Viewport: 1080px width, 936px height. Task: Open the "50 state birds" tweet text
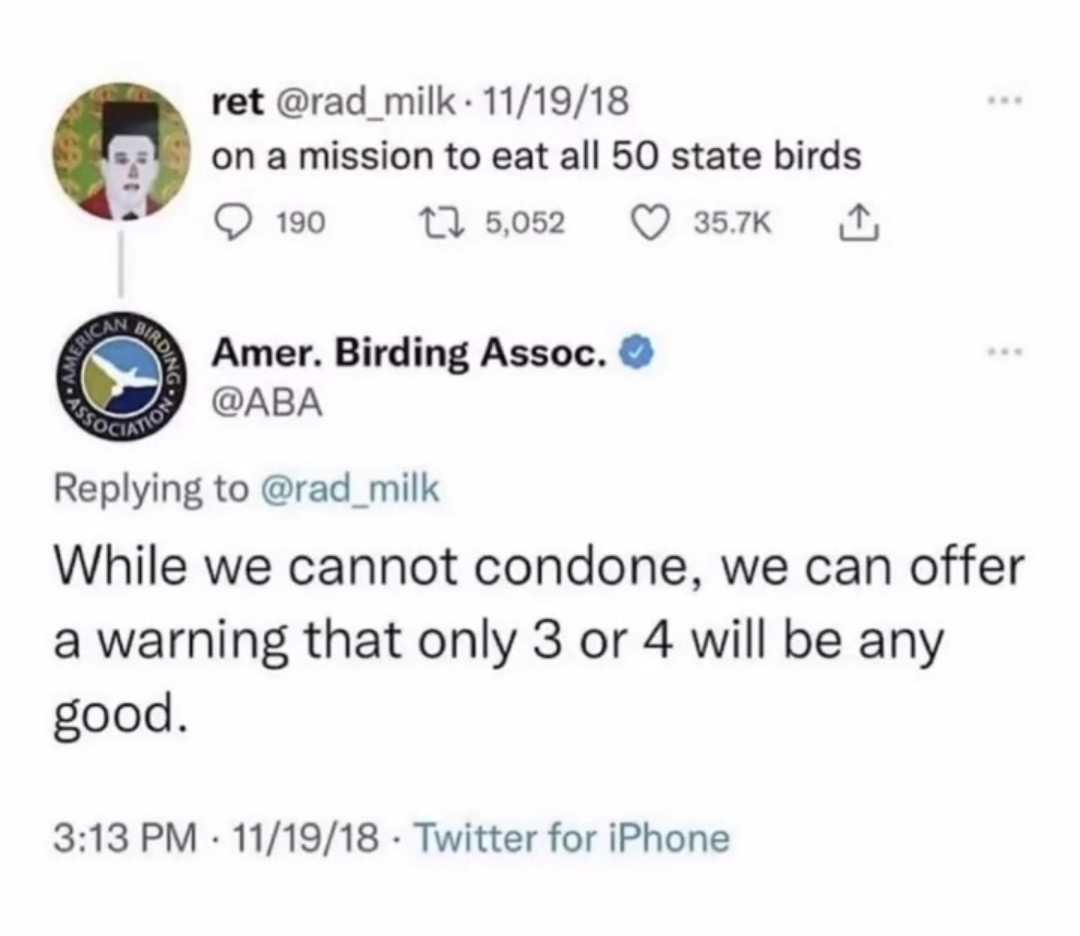point(535,157)
